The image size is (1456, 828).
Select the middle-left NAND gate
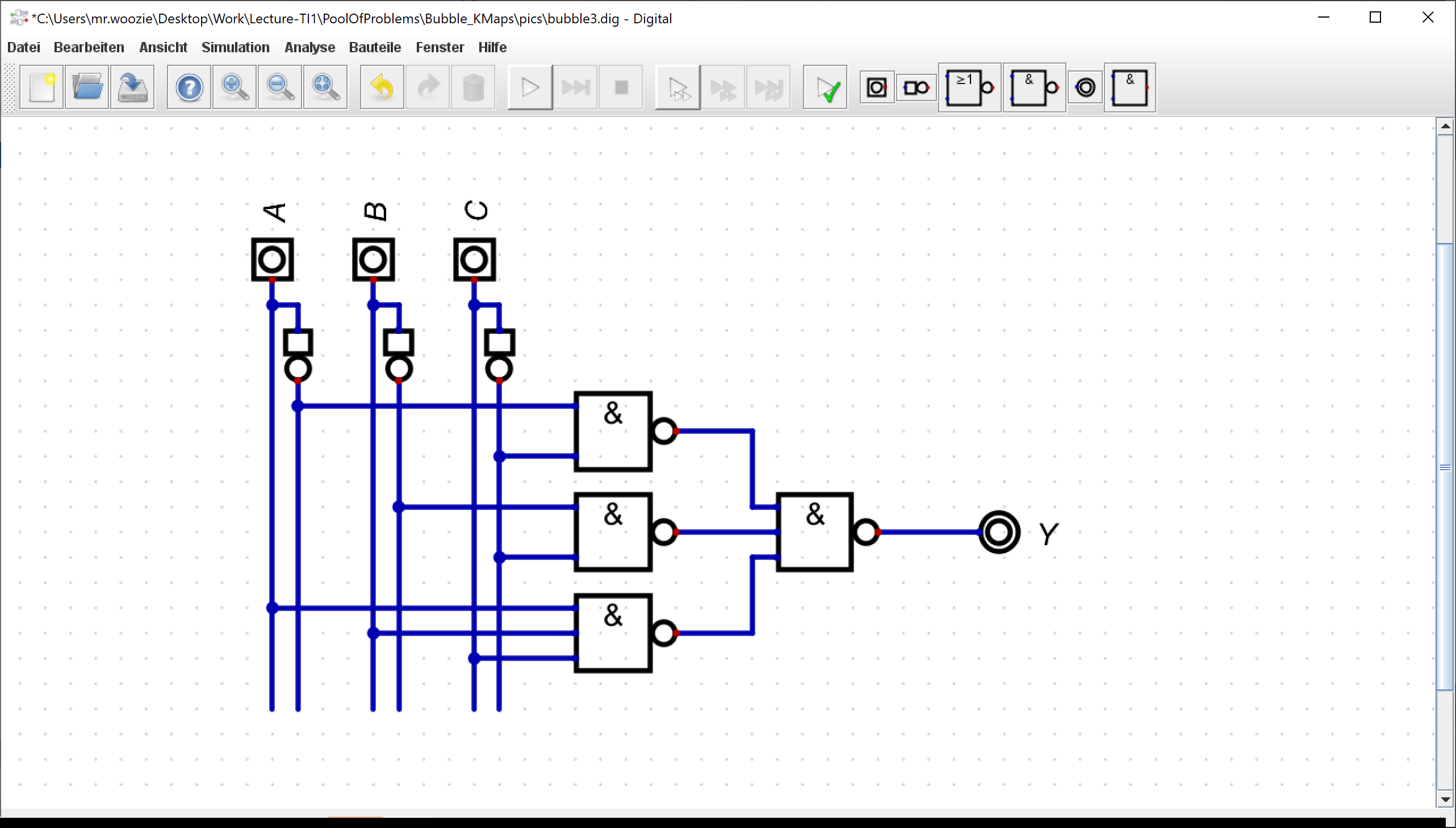(x=613, y=532)
